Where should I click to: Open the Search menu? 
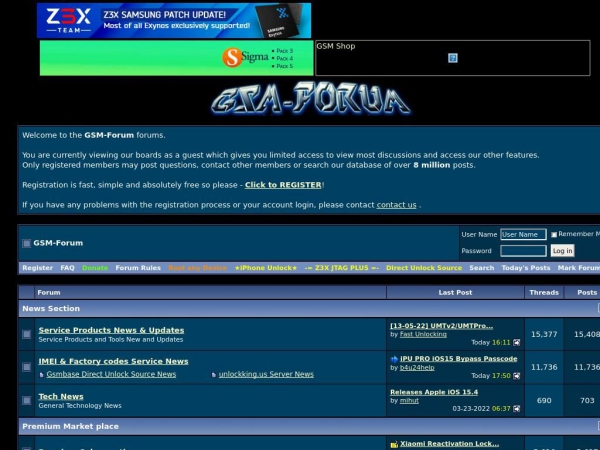coord(482,268)
